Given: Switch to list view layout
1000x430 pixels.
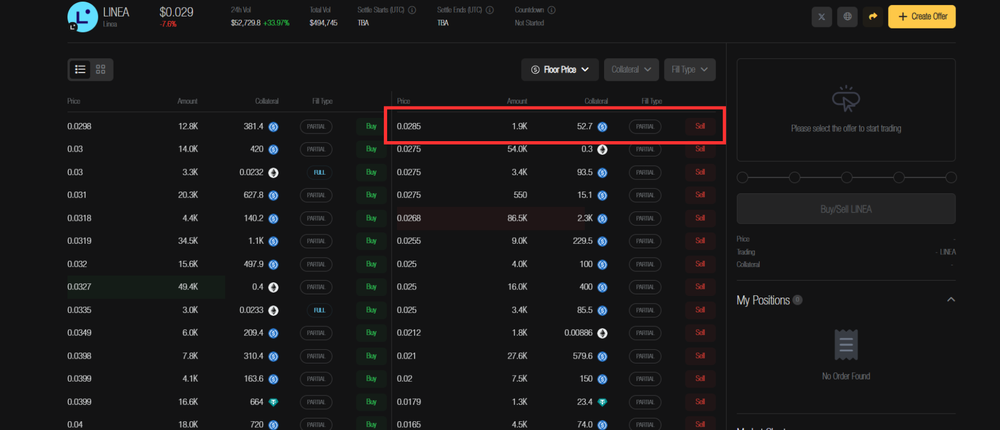Looking at the screenshot, I should click(x=80, y=70).
